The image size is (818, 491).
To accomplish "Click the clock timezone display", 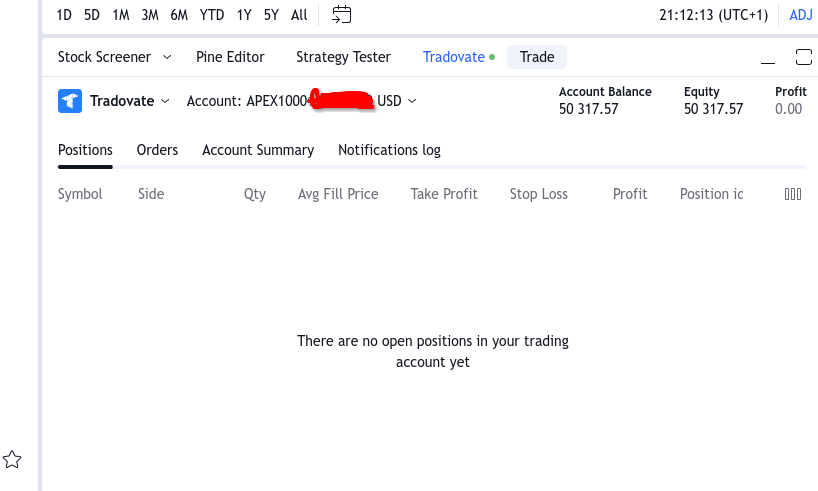I will tap(713, 15).
